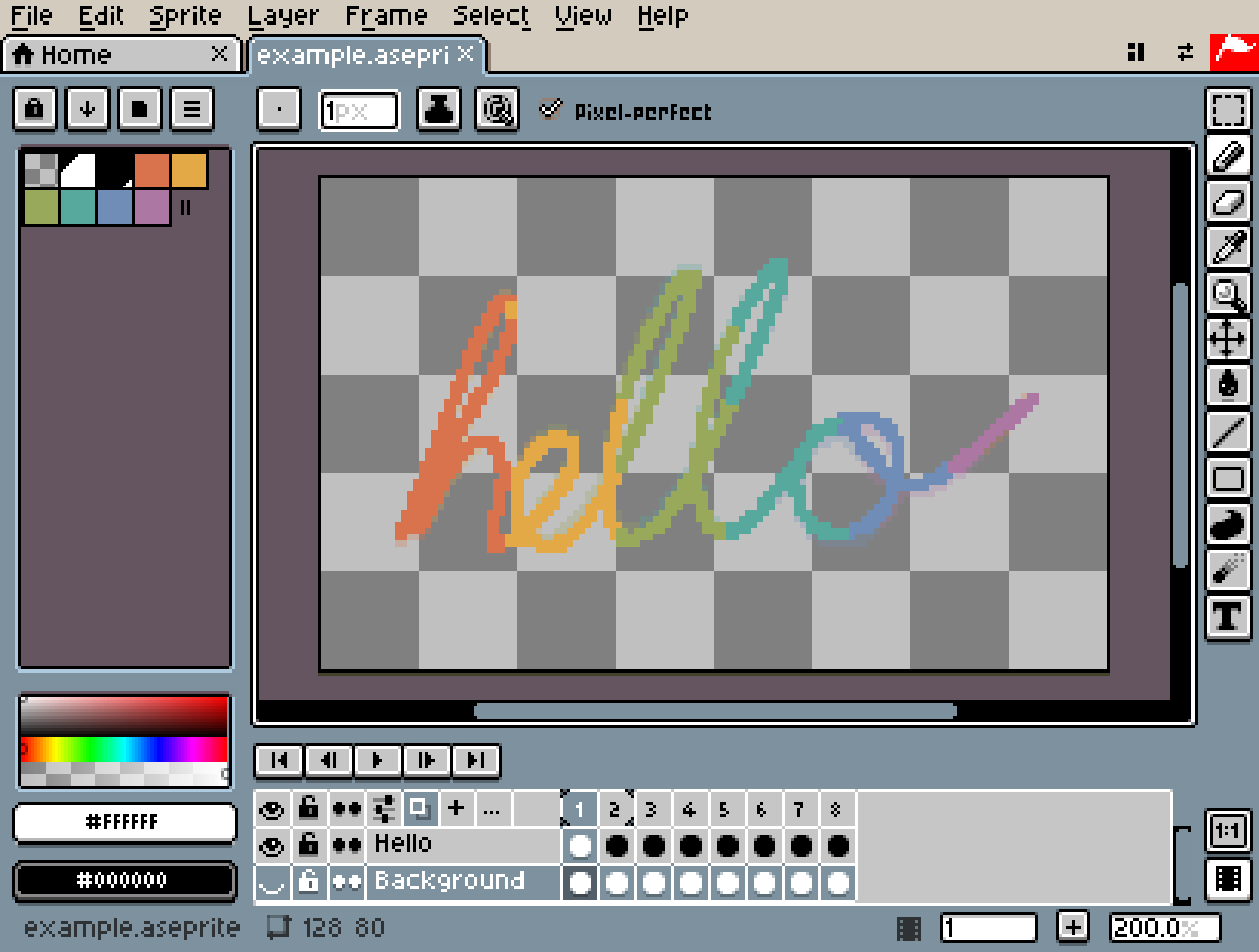
Task: Open the Edit menu
Action: (x=101, y=15)
